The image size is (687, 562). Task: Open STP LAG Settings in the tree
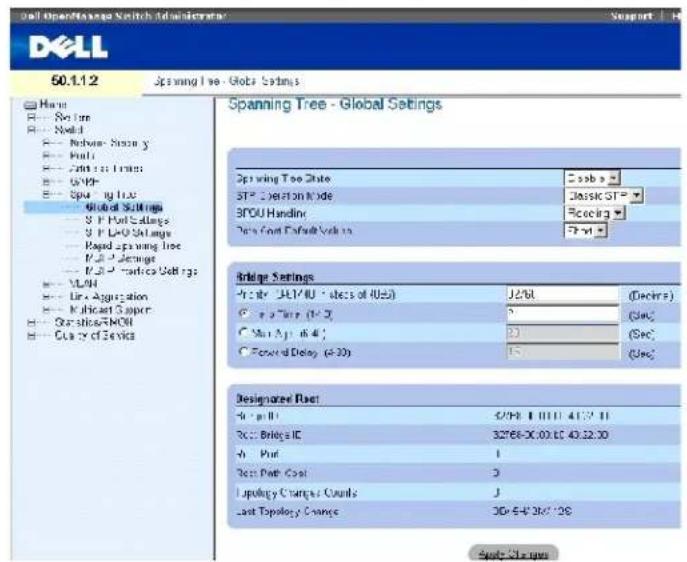pos(128,233)
